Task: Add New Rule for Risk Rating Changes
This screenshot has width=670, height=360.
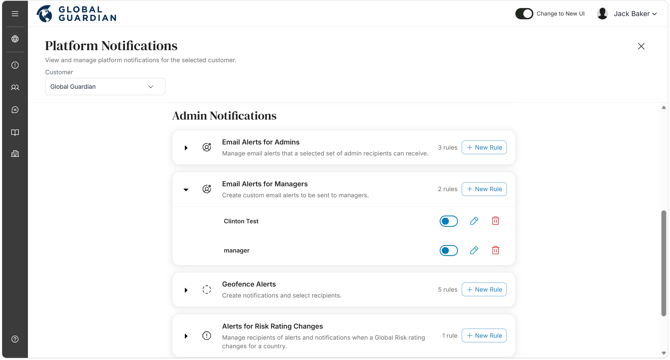Action: pyautogui.click(x=484, y=336)
